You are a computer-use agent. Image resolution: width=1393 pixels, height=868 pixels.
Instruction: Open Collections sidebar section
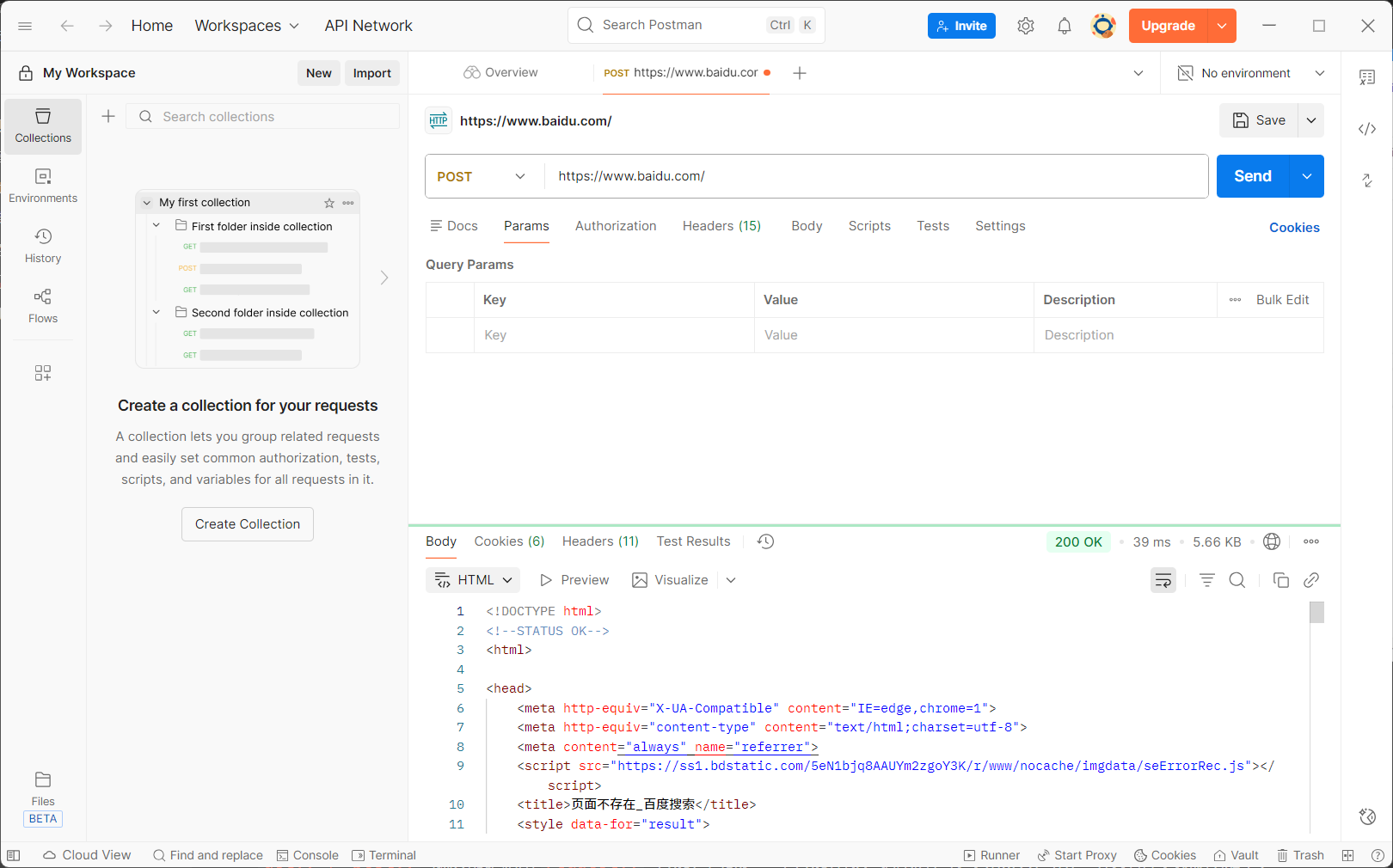(43, 126)
